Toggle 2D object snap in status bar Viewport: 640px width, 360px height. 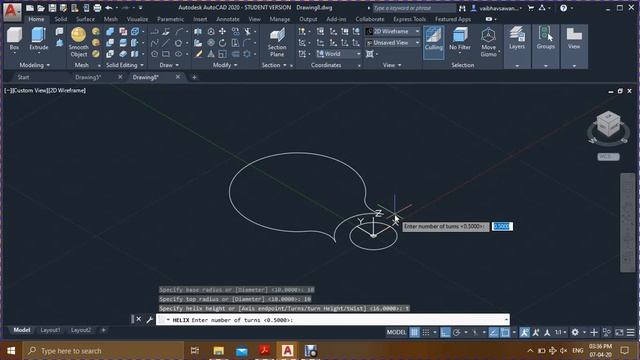pos(505,333)
